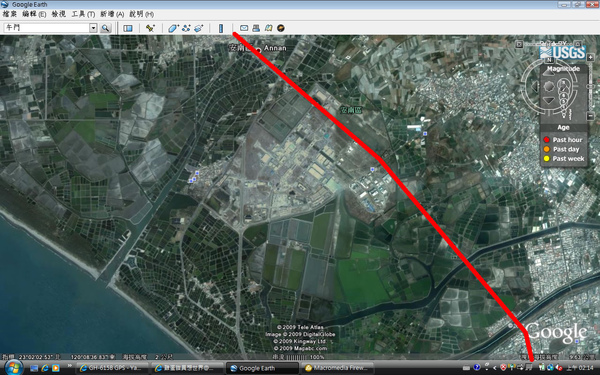Click the yellow Past week legend dot
Screen dimensions: 600x375
546,158
